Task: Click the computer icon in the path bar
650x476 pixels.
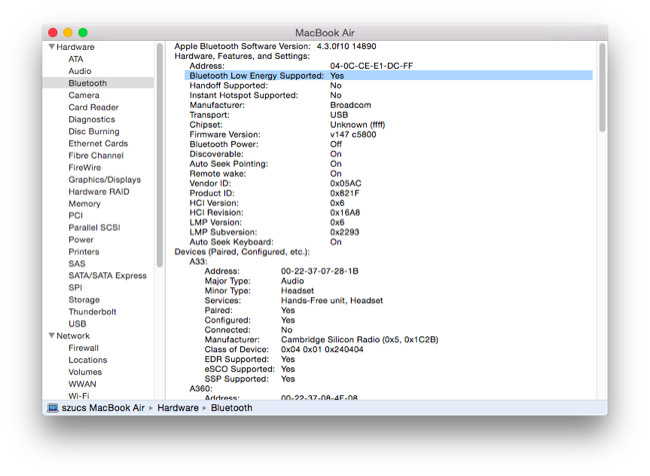Action: coord(53,408)
